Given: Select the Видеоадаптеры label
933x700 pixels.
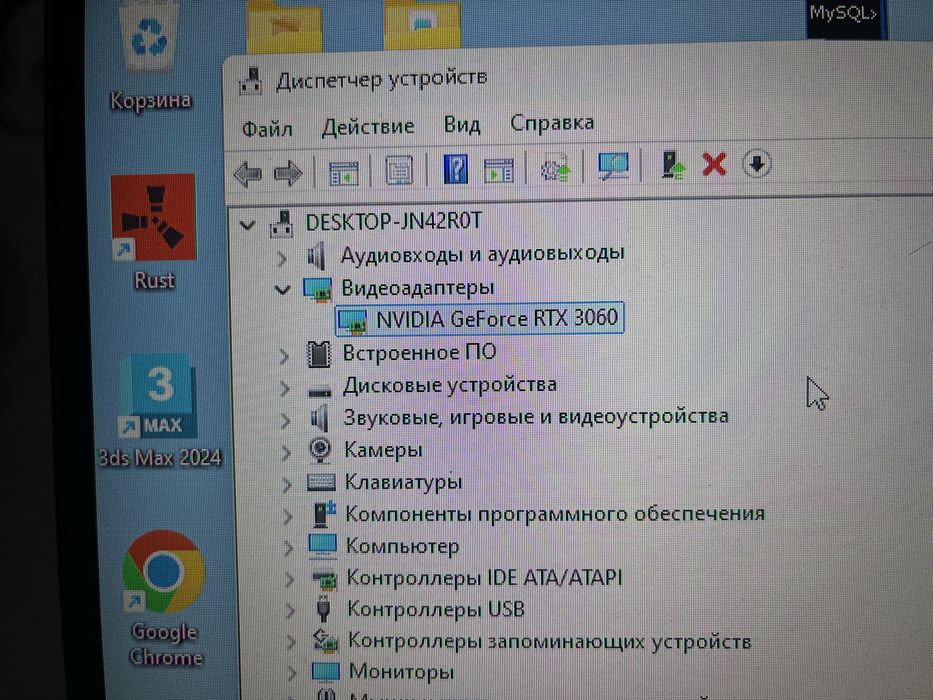Looking at the screenshot, I should click(x=418, y=288).
